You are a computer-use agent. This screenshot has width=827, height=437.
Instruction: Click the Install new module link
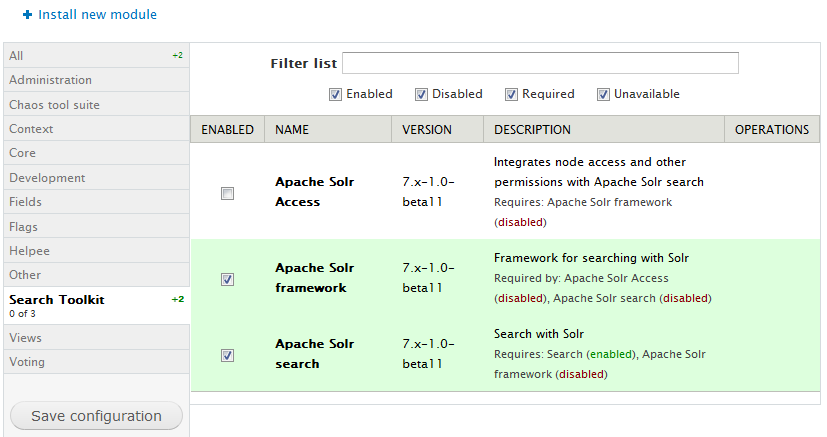point(97,15)
